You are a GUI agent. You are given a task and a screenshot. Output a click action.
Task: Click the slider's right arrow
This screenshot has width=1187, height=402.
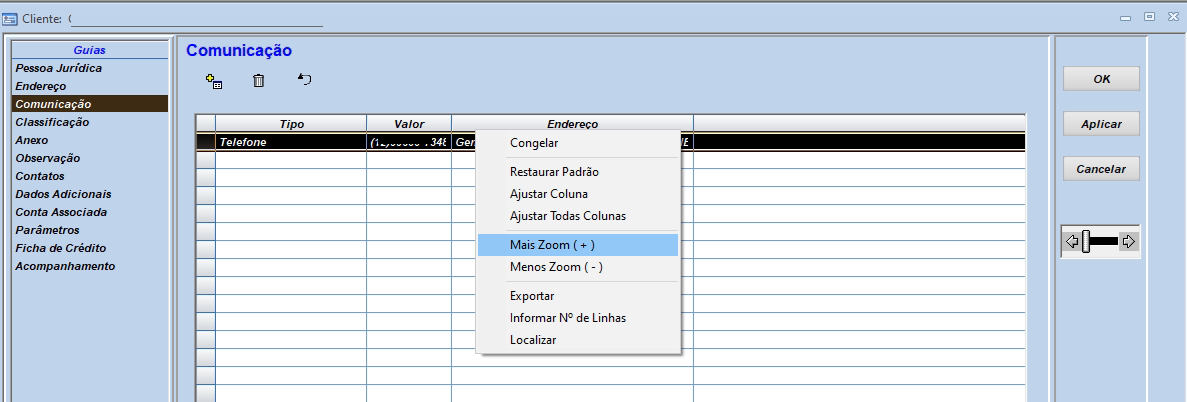pyautogui.click(x=1128, y=241)
